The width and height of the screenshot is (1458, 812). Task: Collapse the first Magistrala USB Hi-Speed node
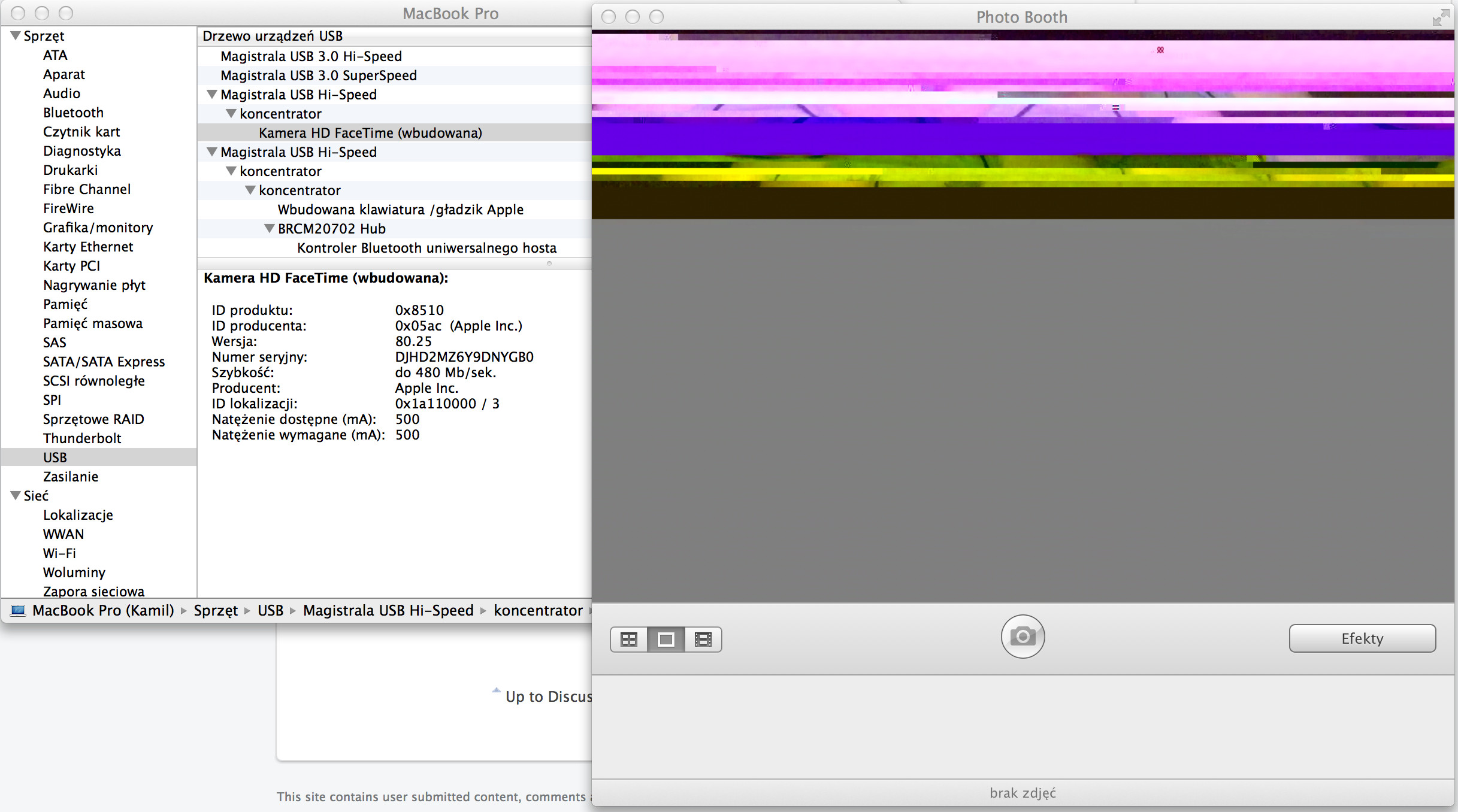click(x=211, y=94)
